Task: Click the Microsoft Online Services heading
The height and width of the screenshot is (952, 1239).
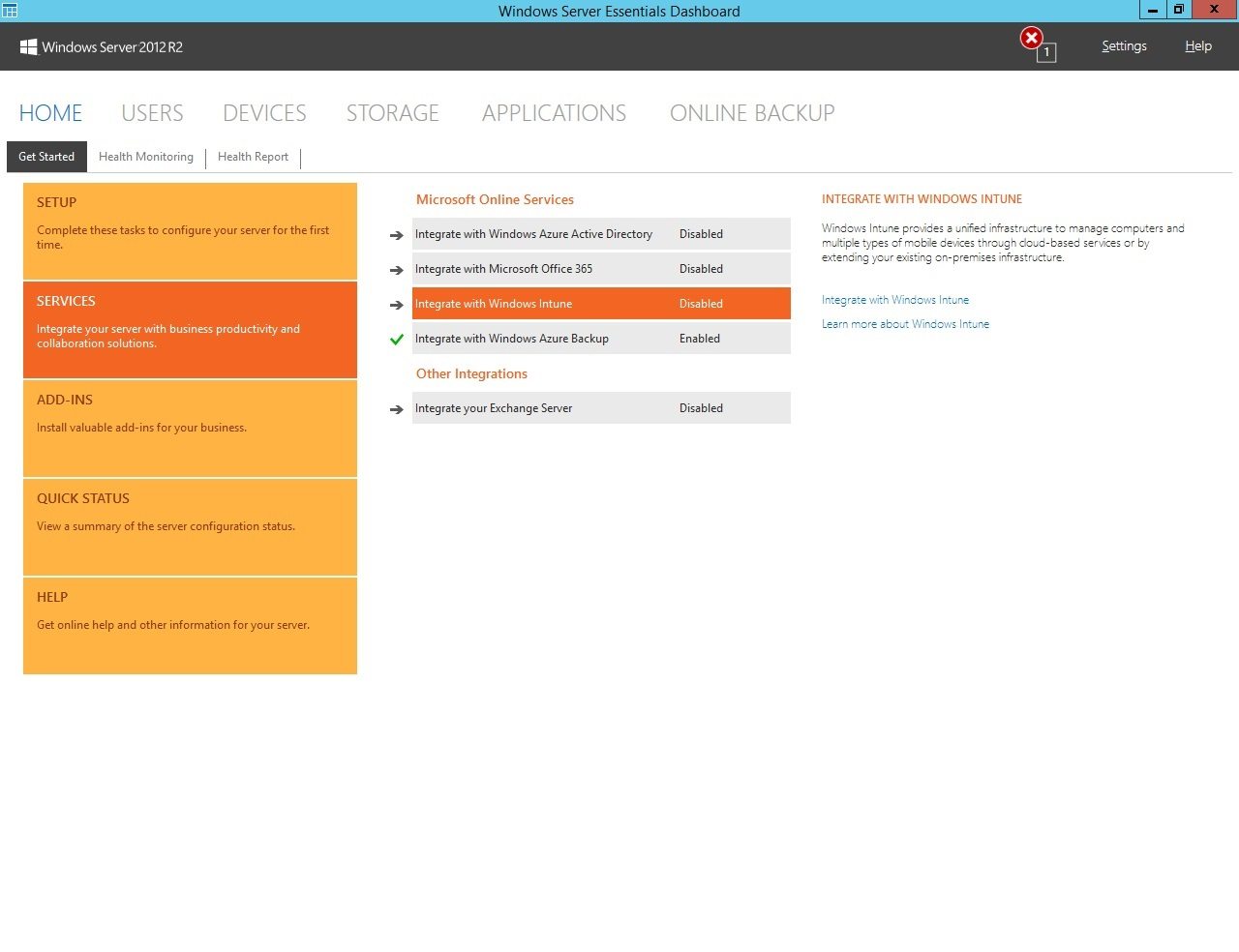Action: (495, 199)
